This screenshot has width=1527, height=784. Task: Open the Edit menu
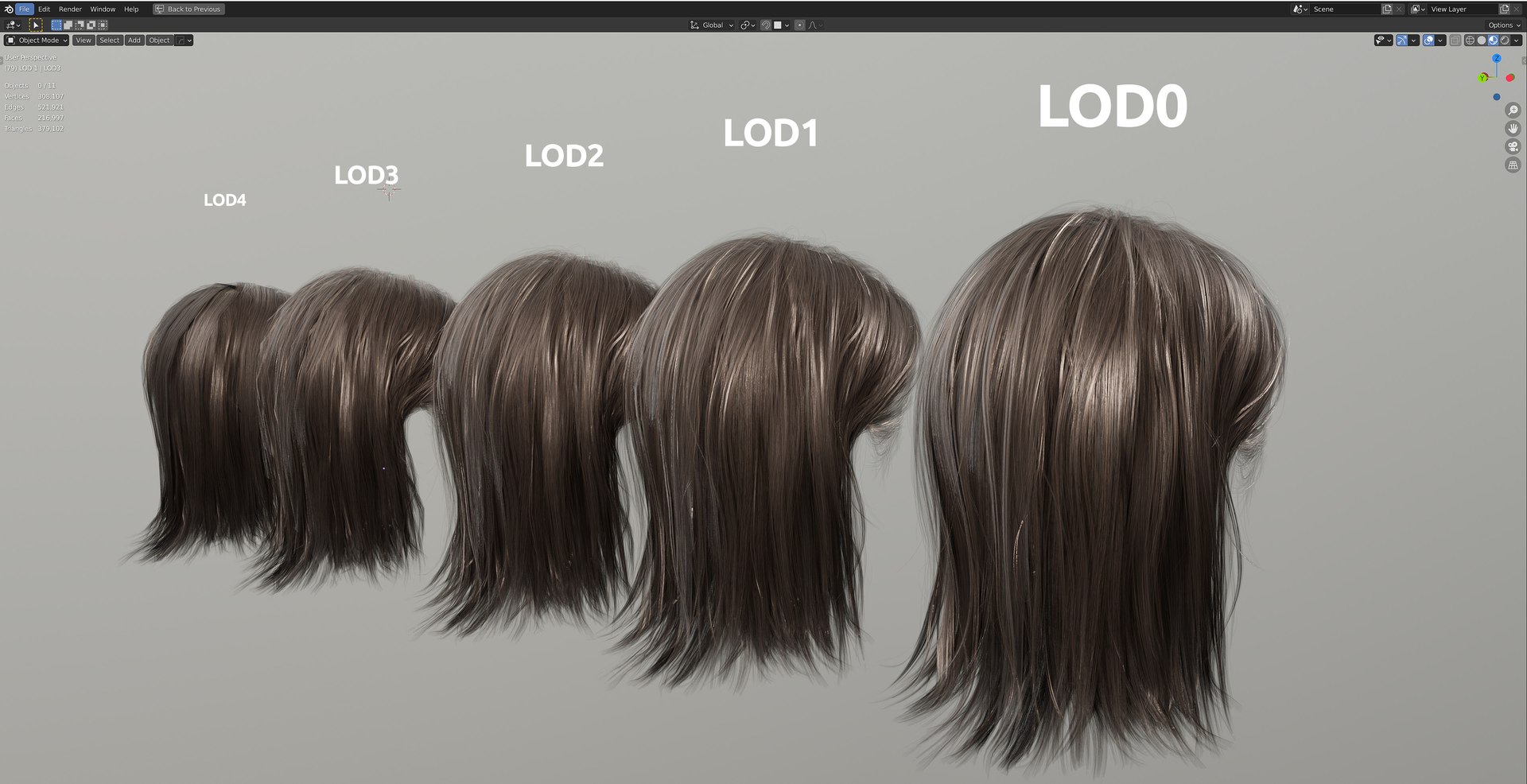coord(44,9)
